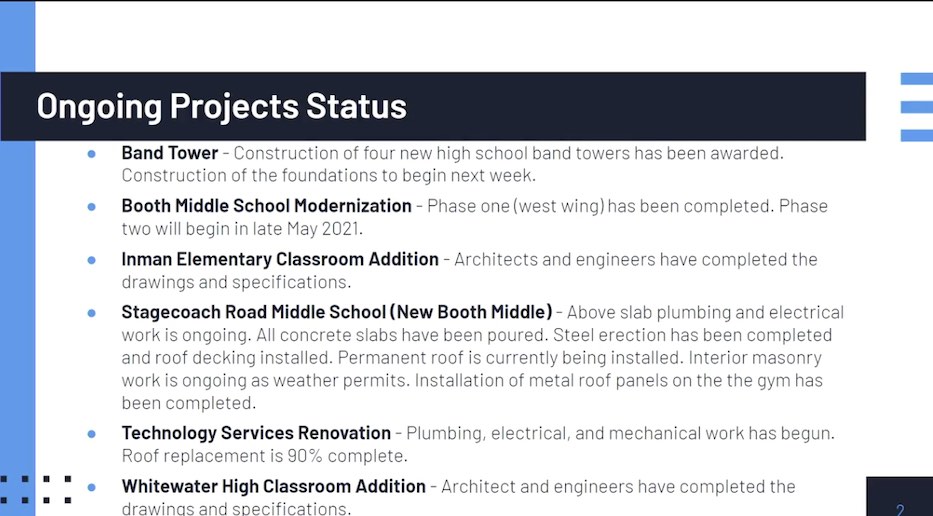Image resolution: width=933 pixels, height=516 pixels.
Task: Click the slide page number 2
Action: [x=900, y=509]
